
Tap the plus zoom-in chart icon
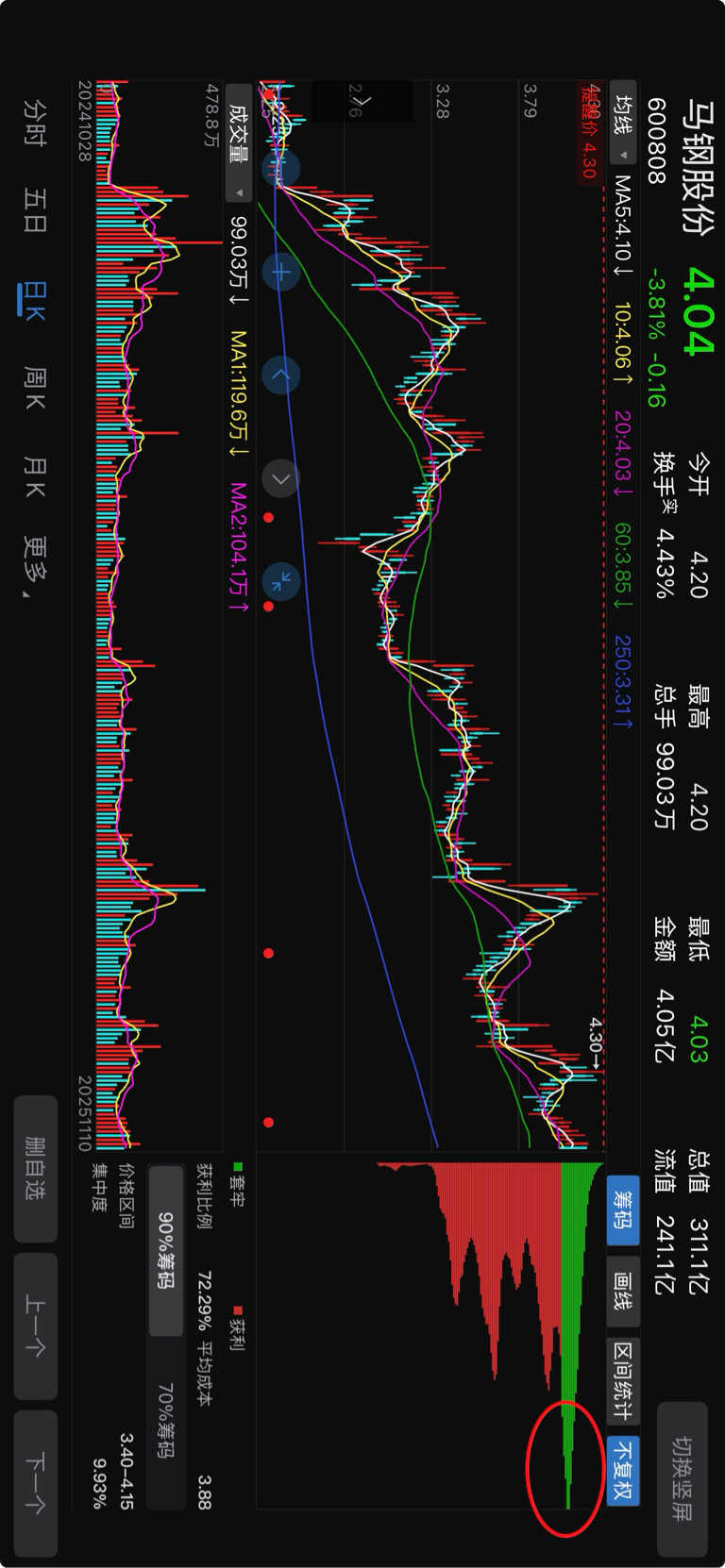tap(280, 273)
